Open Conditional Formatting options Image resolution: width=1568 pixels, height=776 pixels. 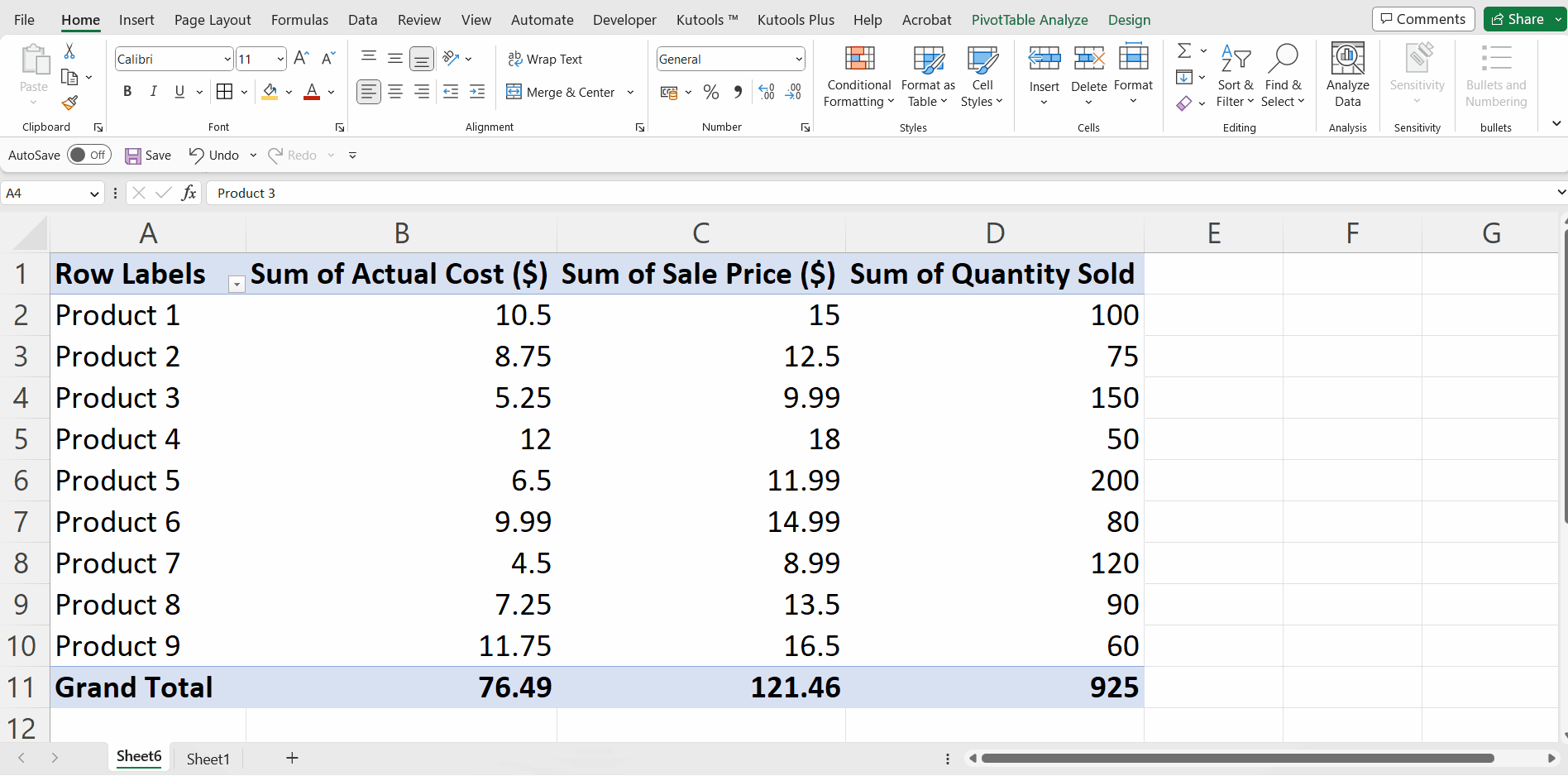[x=858, y=76]
